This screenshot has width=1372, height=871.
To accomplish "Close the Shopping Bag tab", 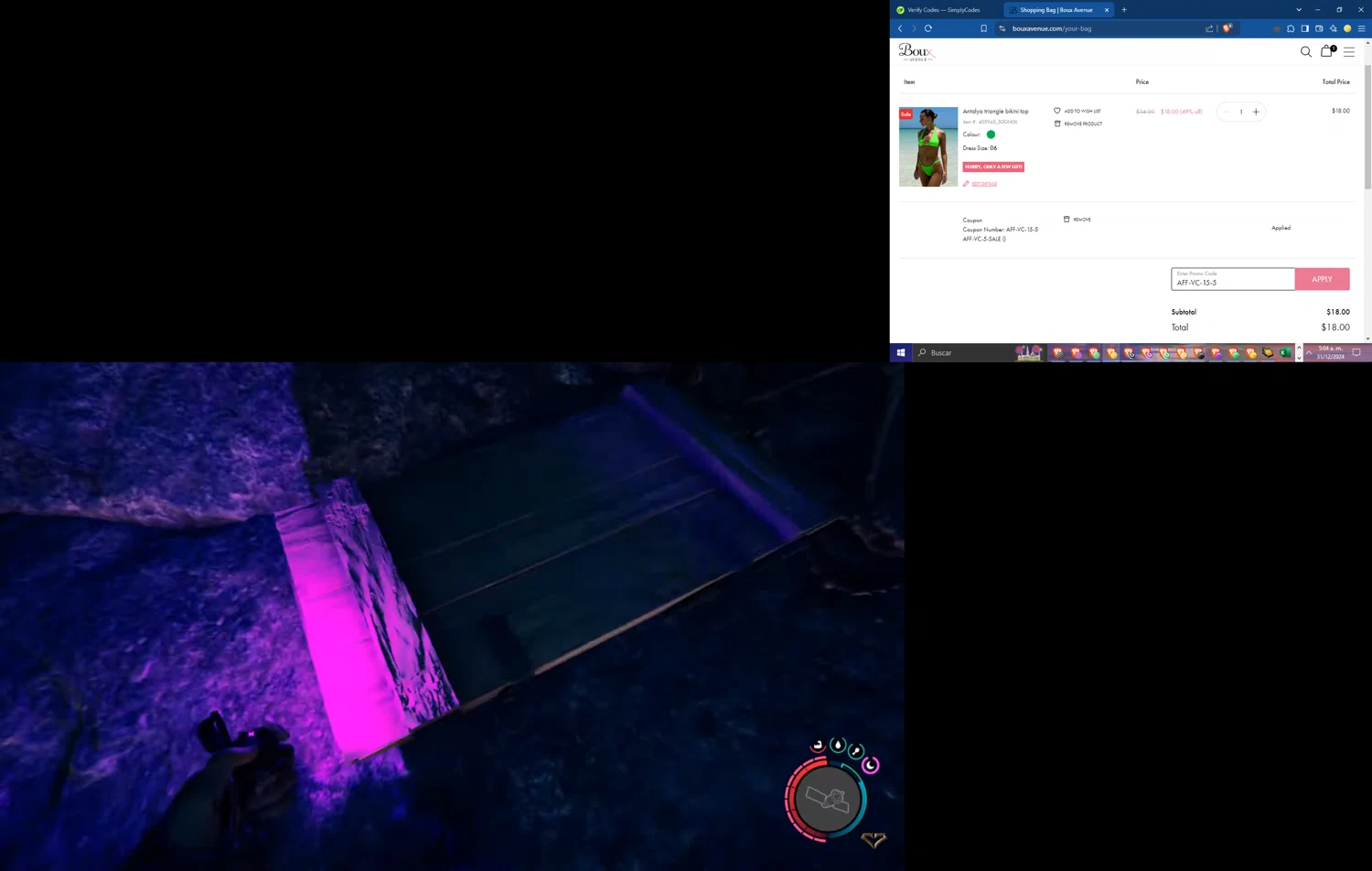I will (1107, 10).
